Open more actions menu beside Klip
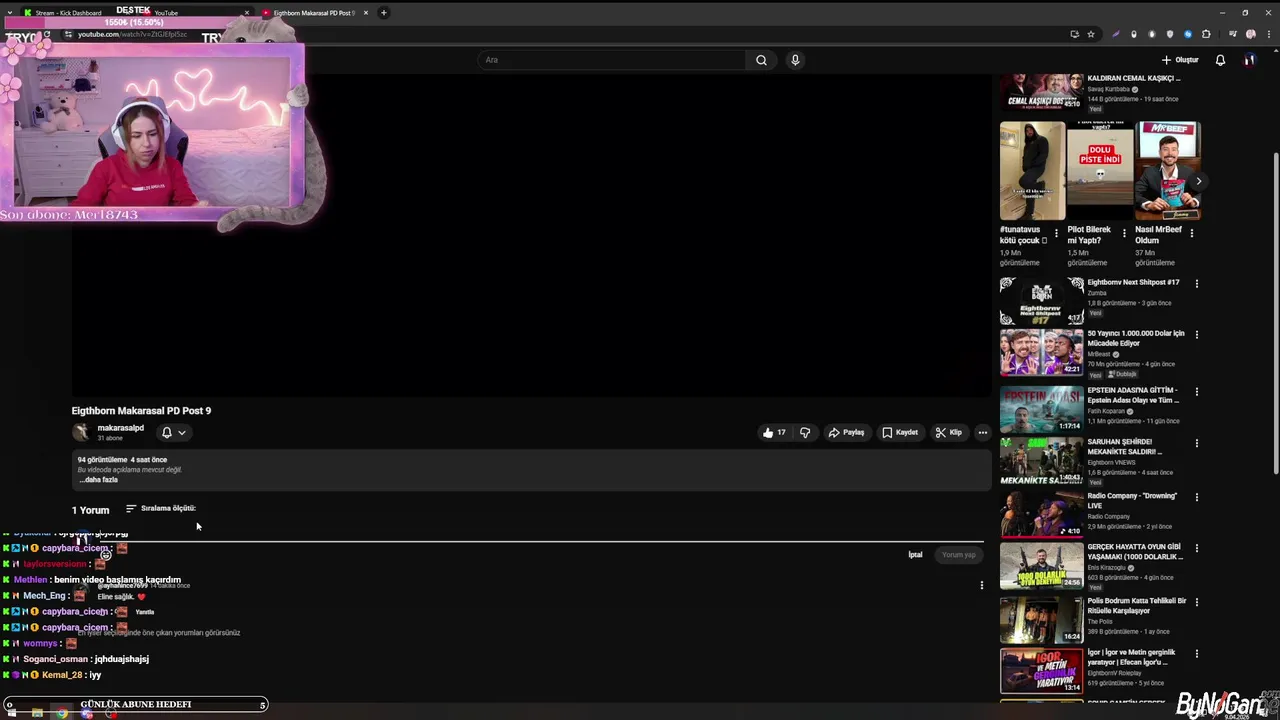The height and width of the screenshot is (720, 1280). click(983, 433)
